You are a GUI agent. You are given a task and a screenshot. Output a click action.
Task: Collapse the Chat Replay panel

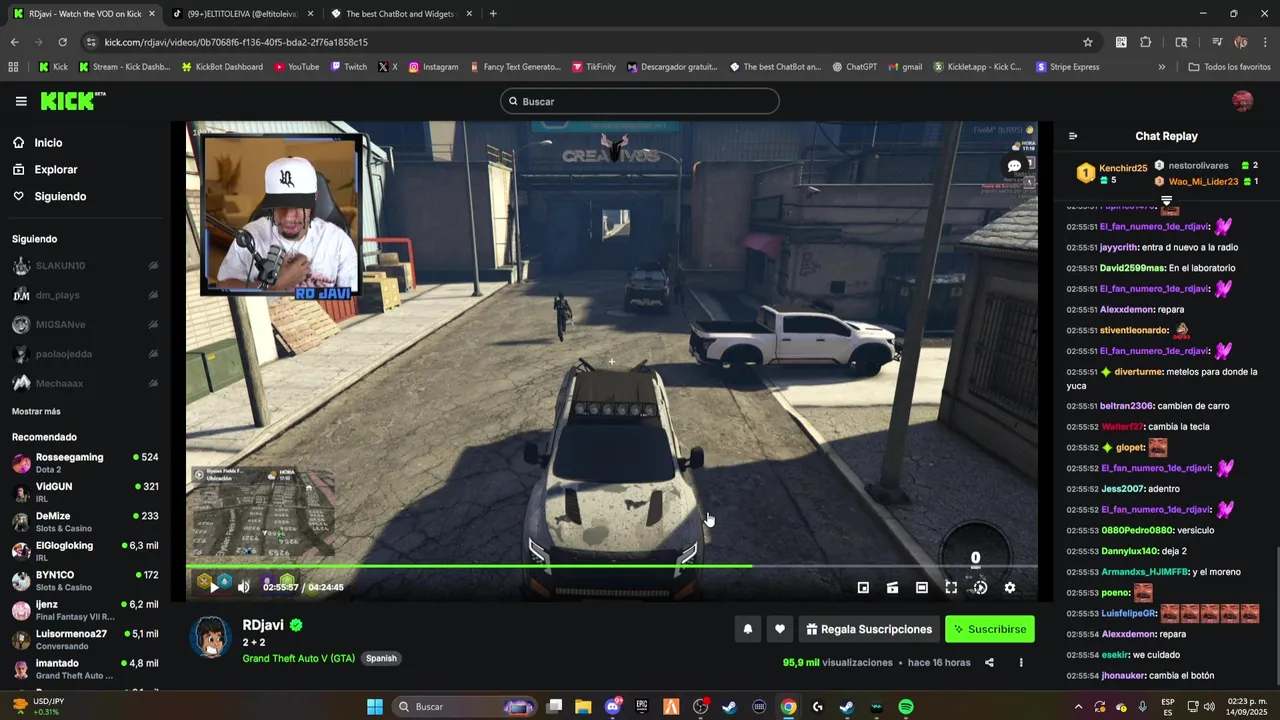[x=1073, y=136]
